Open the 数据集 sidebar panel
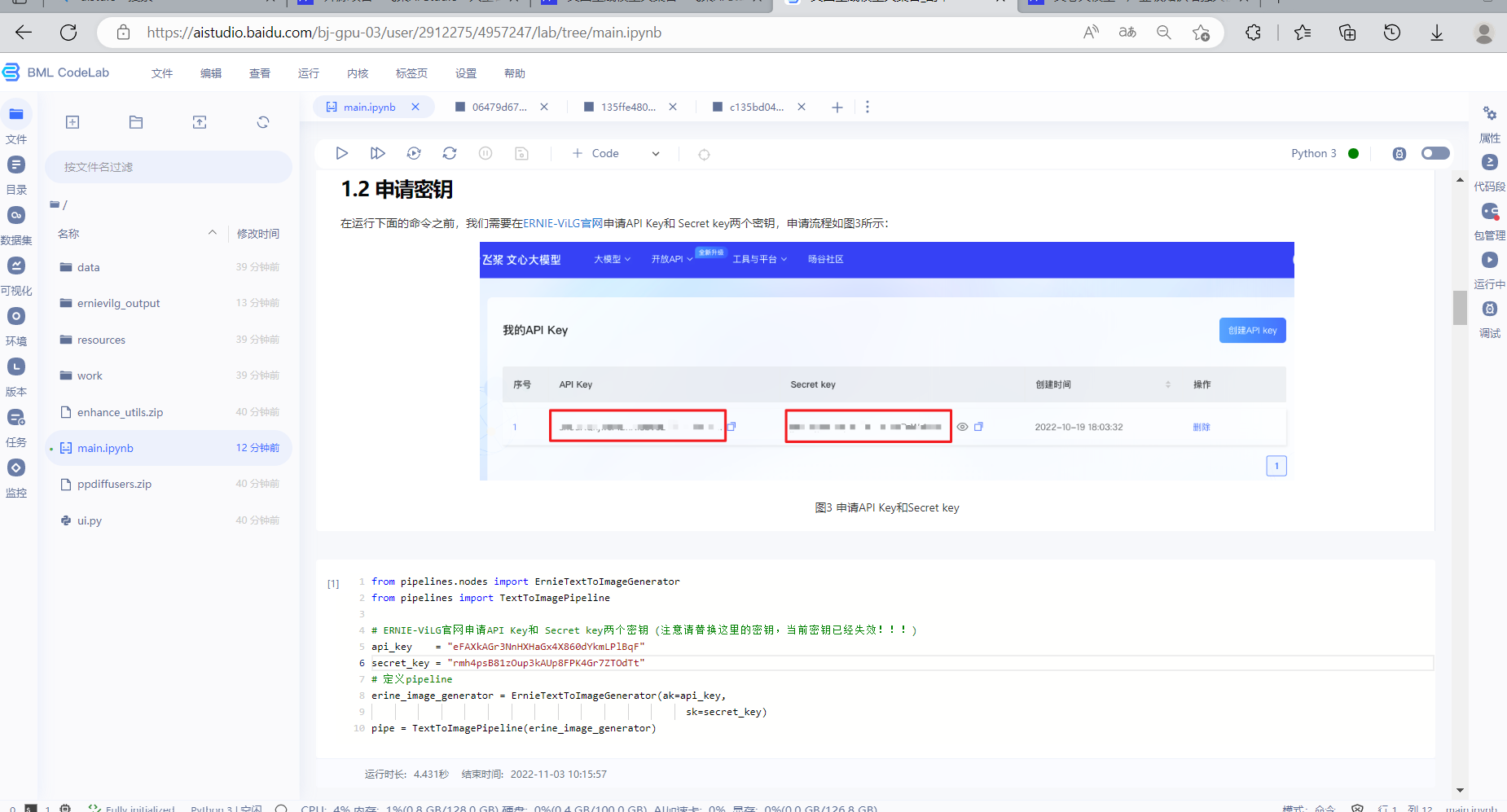The width and height of the screenshot is (1507, 812). click(16, 225)
